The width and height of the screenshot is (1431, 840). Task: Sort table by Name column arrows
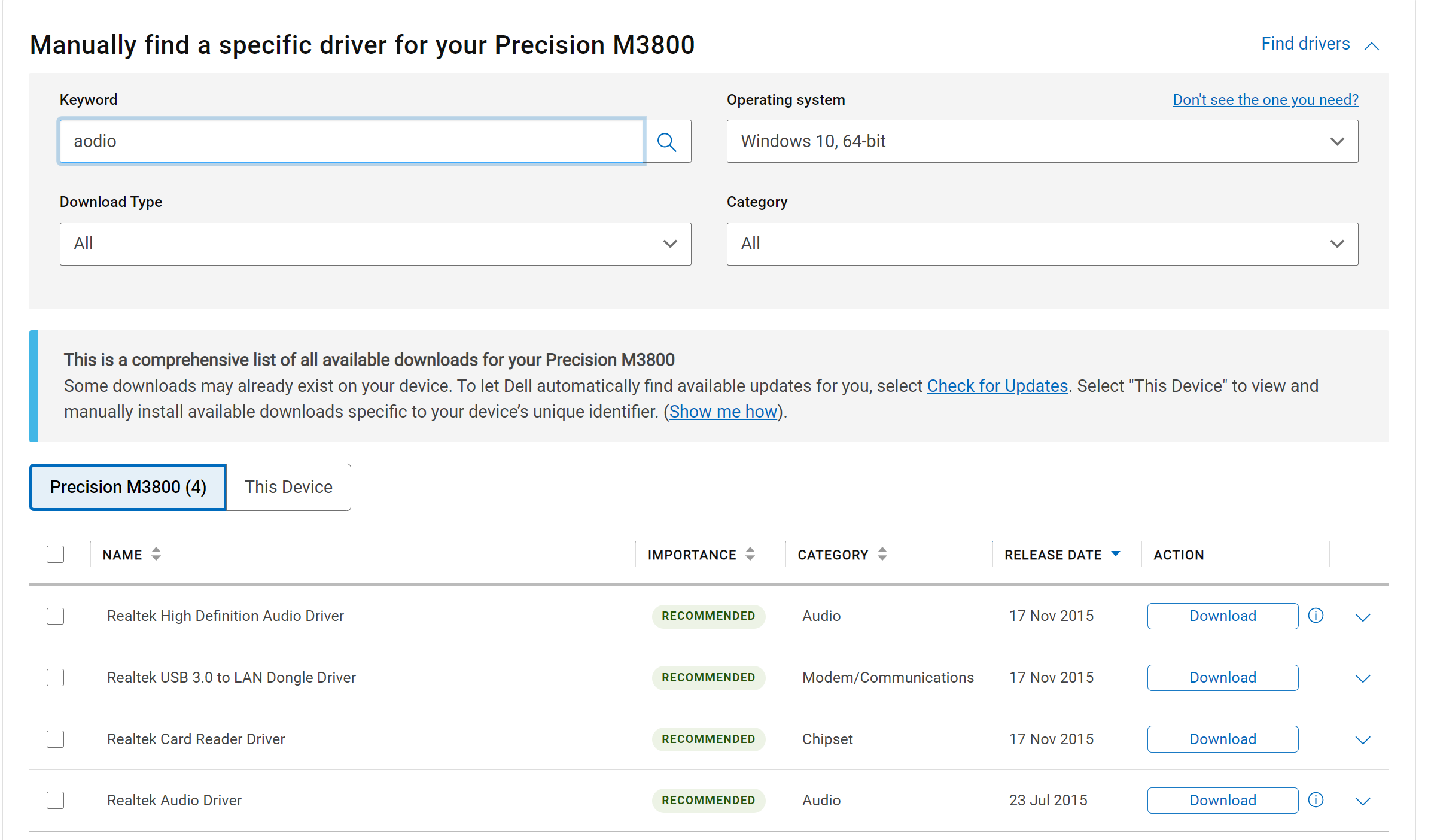click(156, 554)
